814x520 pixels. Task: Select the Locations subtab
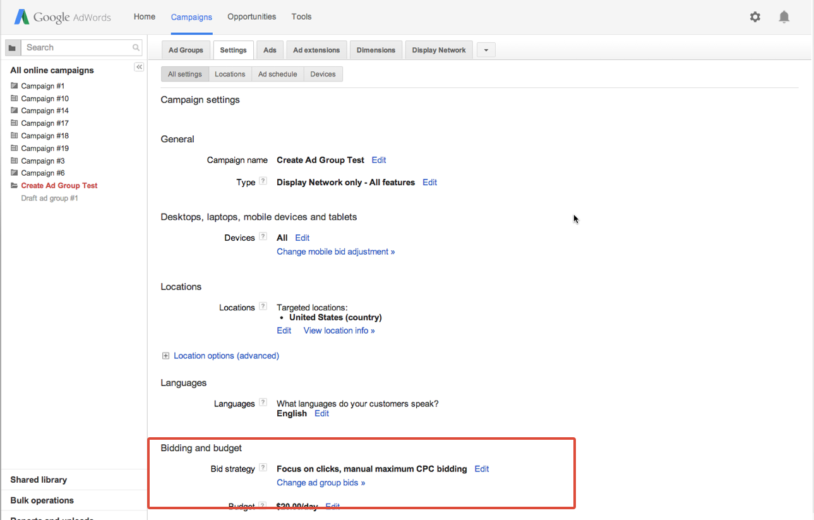click(x=230, y=74)
